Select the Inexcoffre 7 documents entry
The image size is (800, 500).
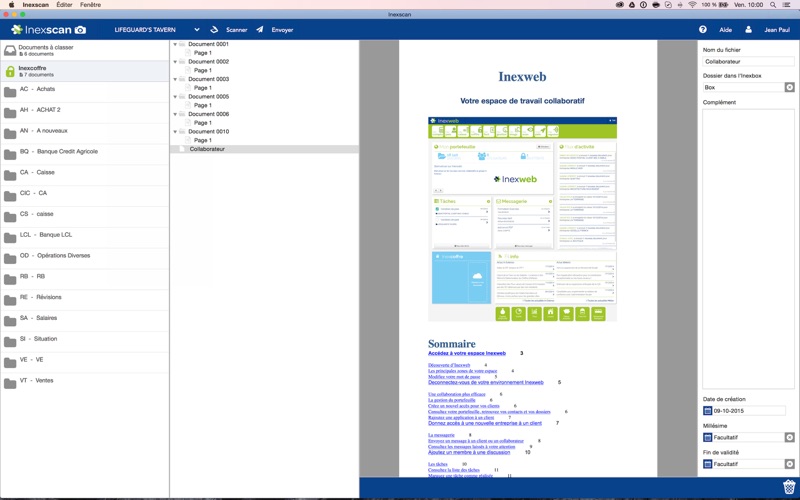[85, 71]
